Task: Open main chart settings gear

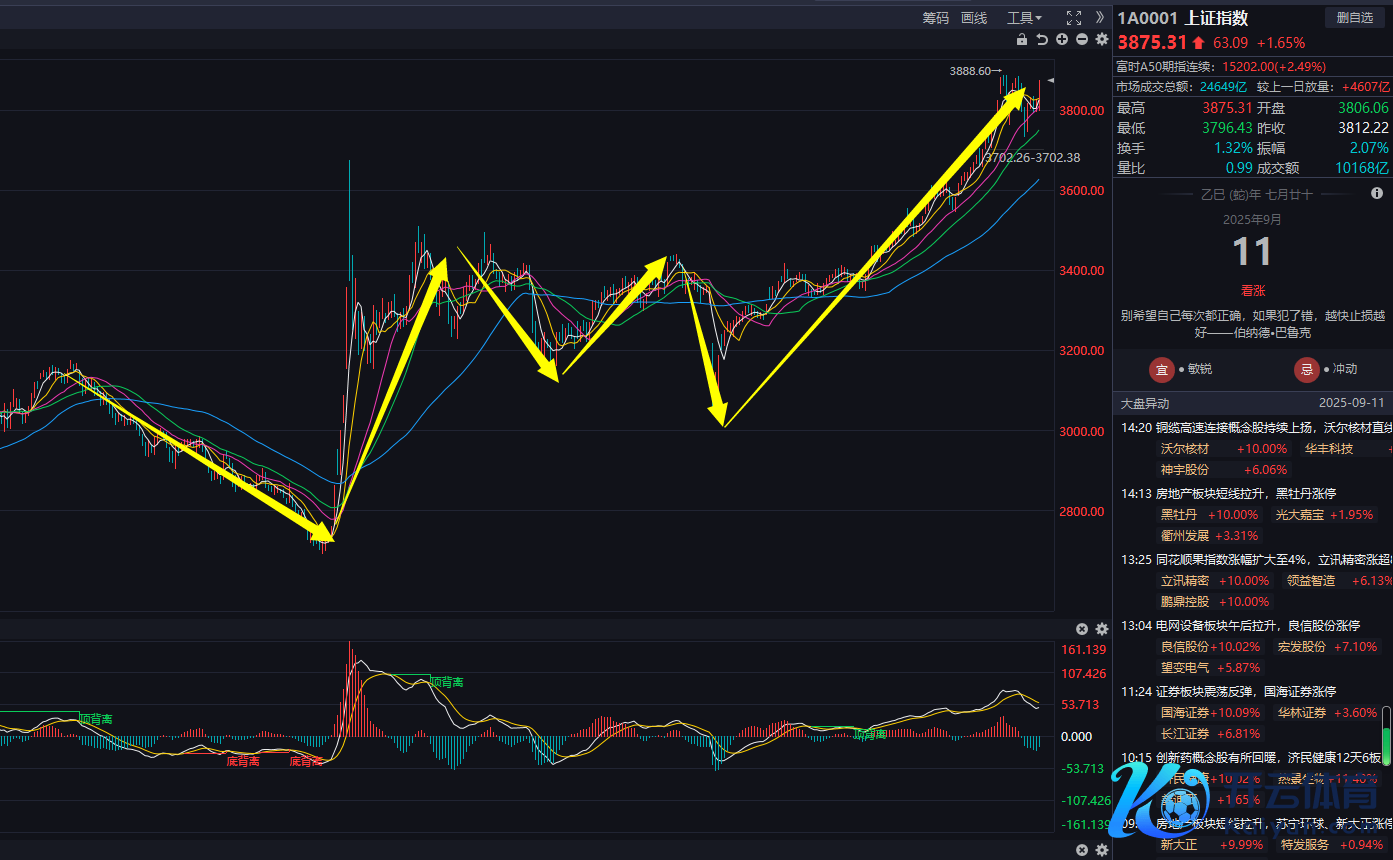Action: point(1102,40)
